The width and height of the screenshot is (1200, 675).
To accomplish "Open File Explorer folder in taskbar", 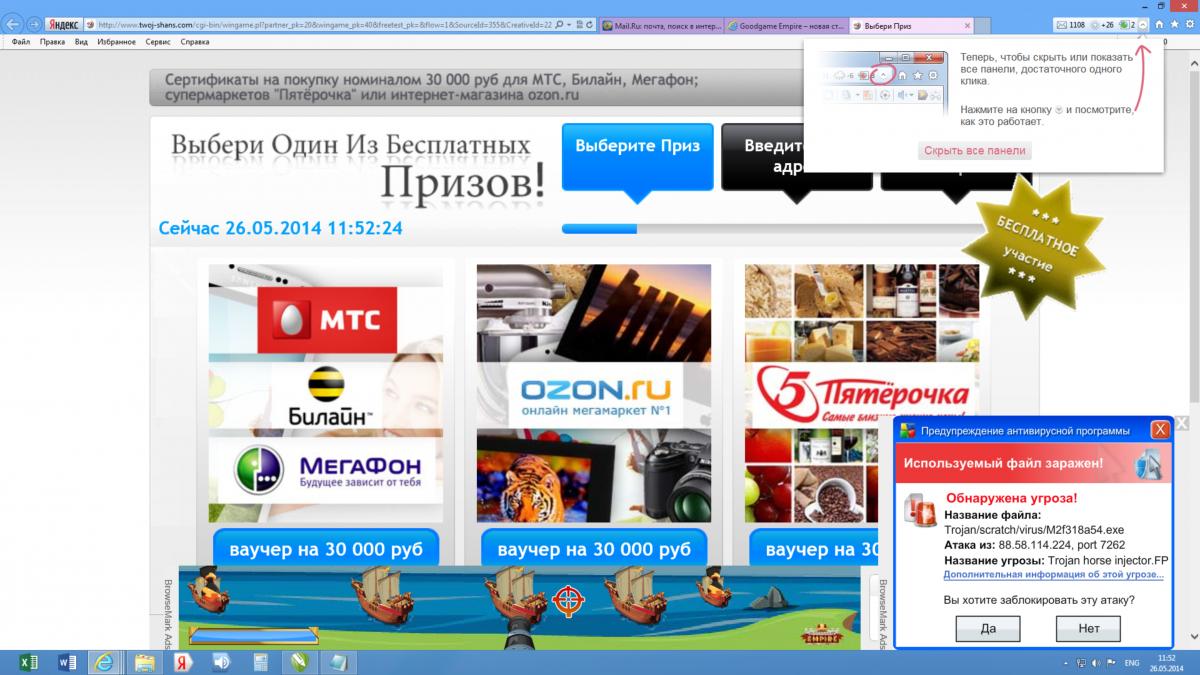I will (x=143, y=662).
